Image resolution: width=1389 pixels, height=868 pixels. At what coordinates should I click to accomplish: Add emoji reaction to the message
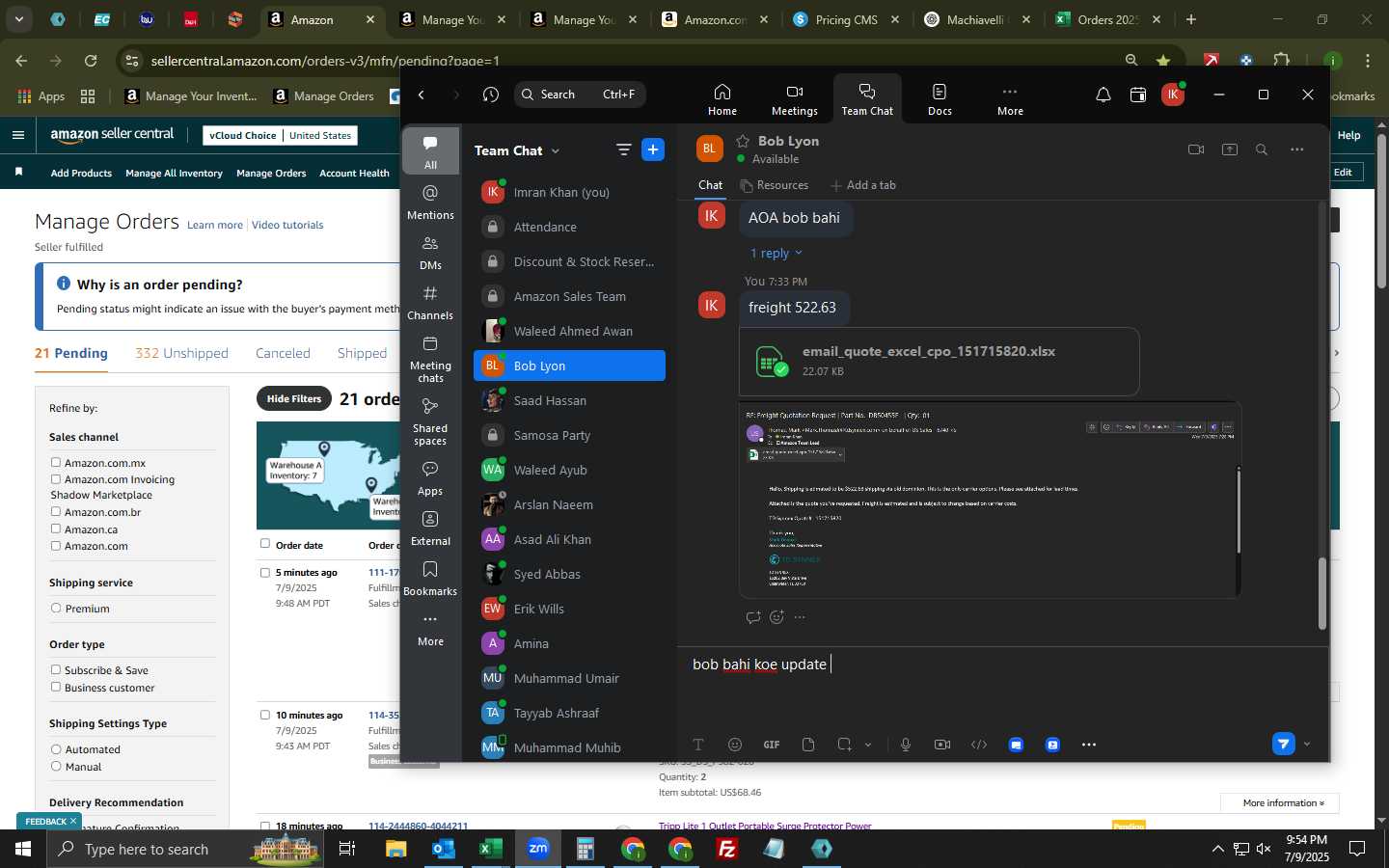click(776, 617)
